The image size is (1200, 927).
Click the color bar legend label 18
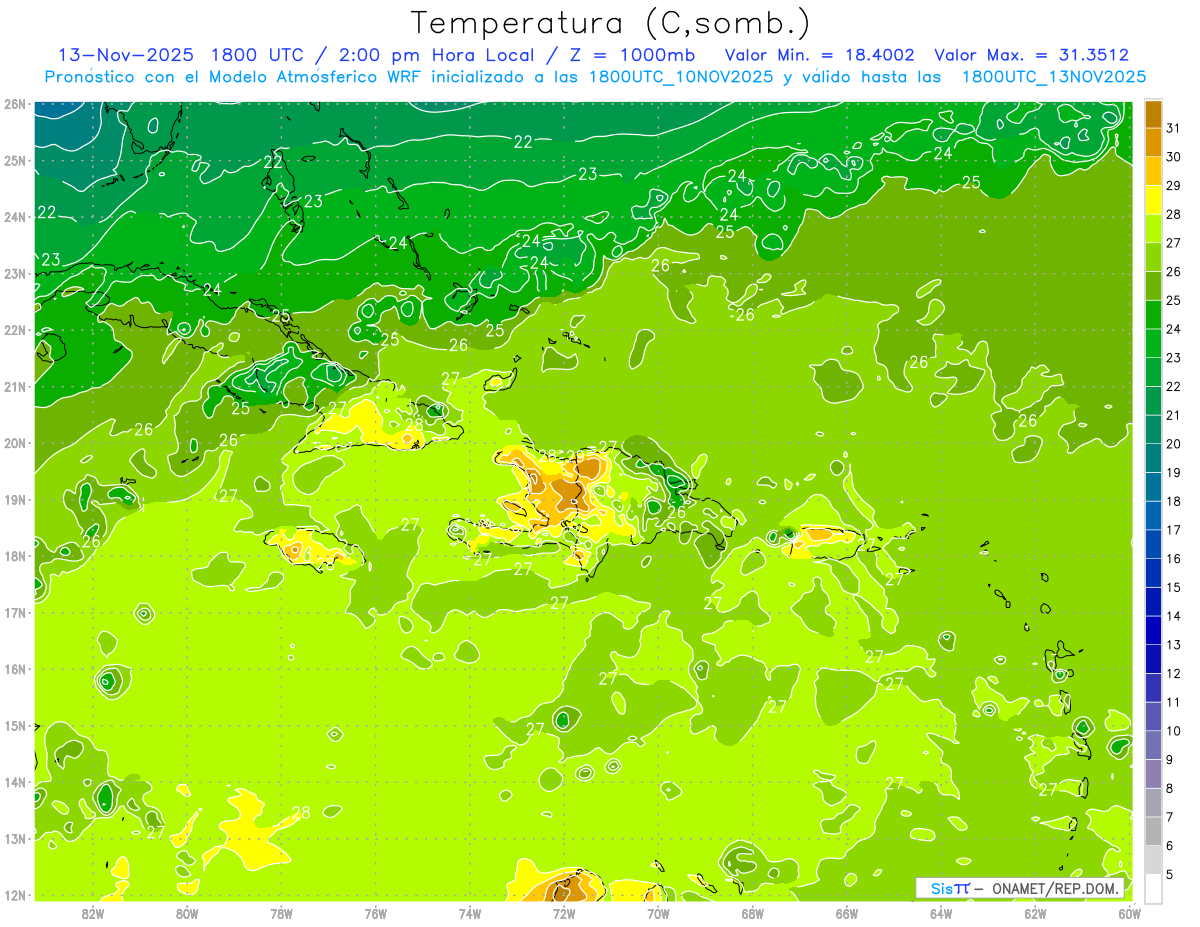point(1174,501)
